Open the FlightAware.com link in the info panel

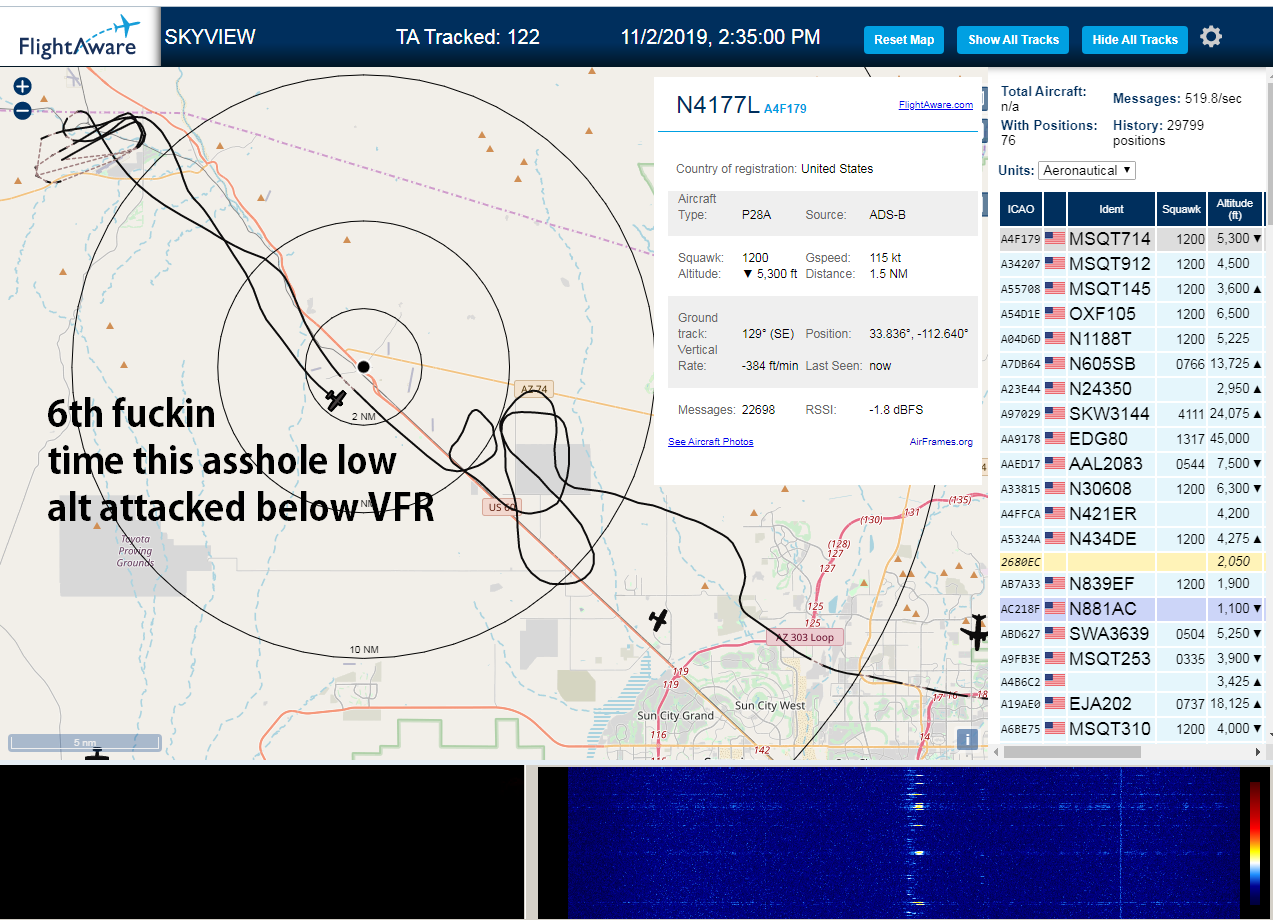(935, 104)
